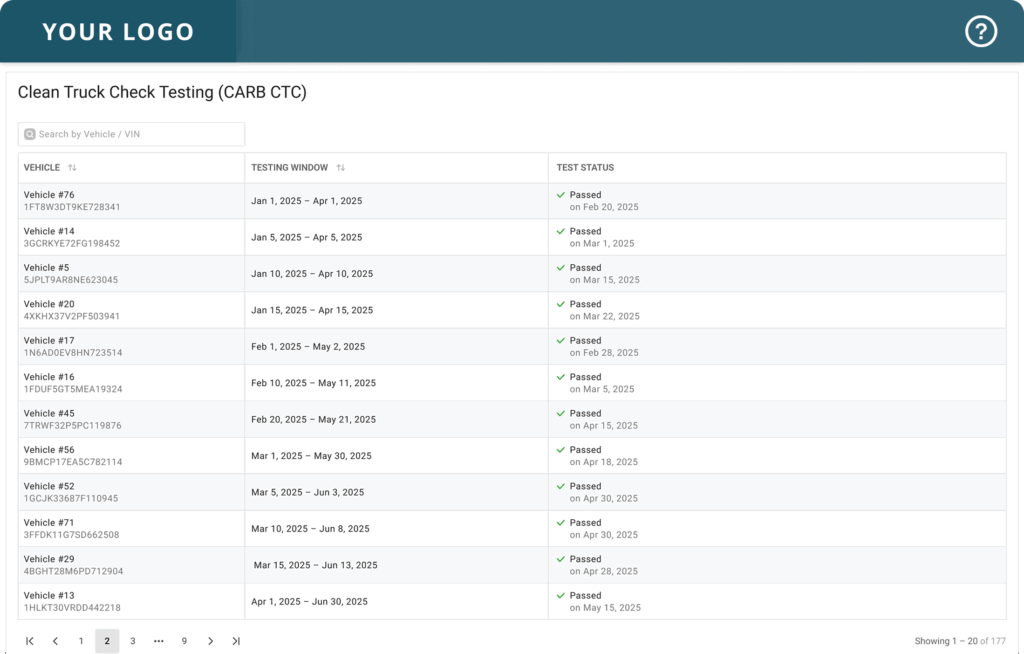Select the Vehicle #76 name
This screenshot has height=654, width=1024.
tap(49, 195)
